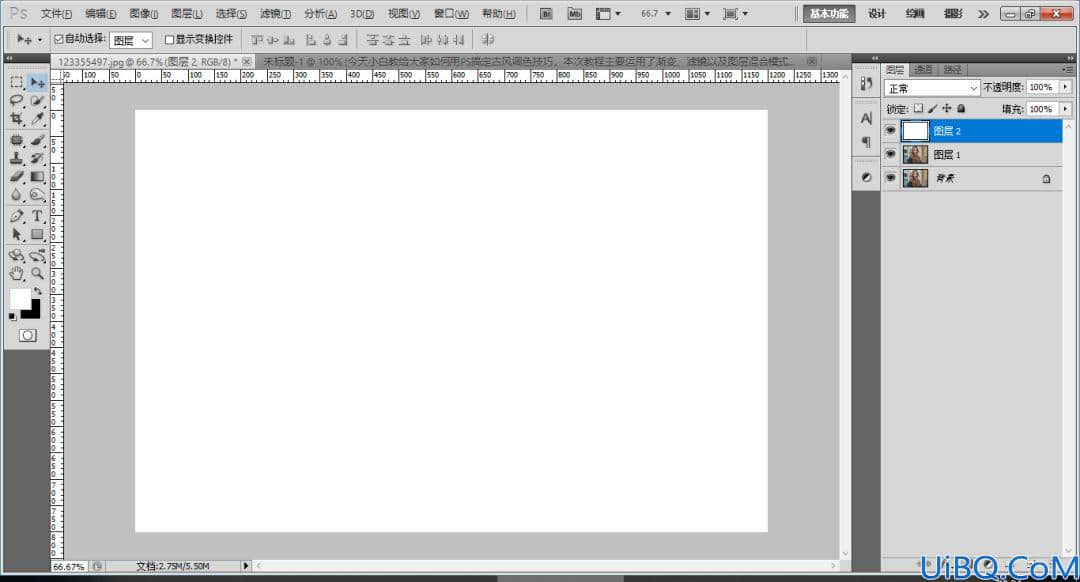Select the Zoom tool
This screenshot has height=582, width=1080.
point(37,273)
